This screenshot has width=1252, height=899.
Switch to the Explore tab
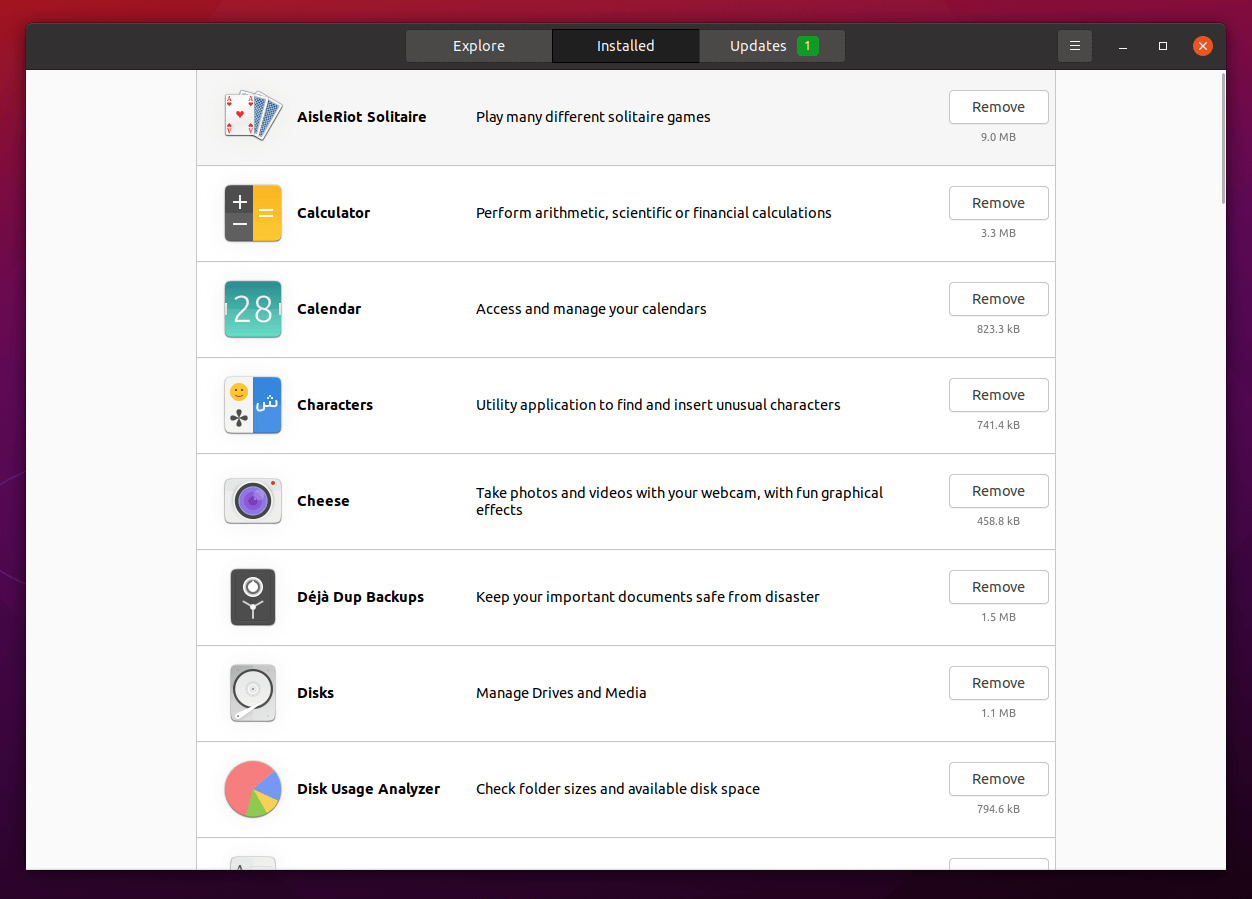pos(479,46)
